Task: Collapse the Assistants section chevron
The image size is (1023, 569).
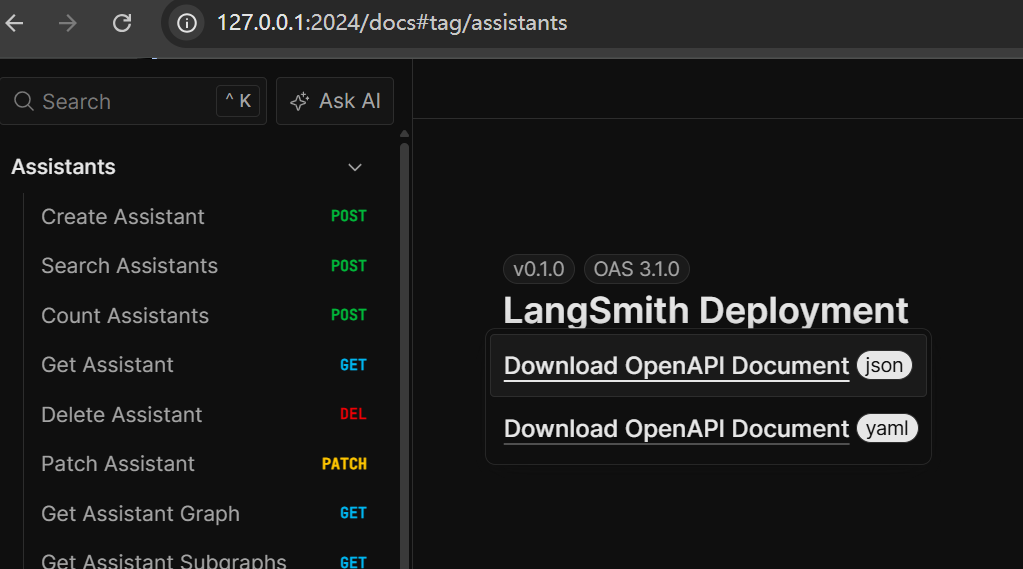Action: (x=355, y=167)
